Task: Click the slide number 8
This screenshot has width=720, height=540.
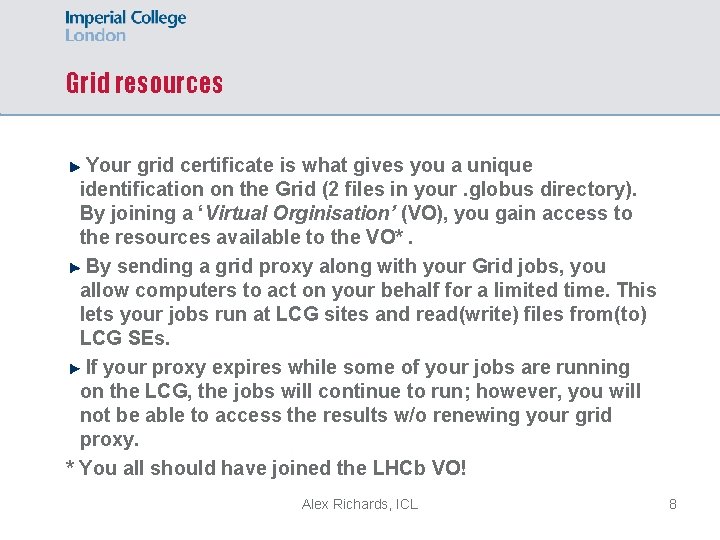Action: [673, 504]
